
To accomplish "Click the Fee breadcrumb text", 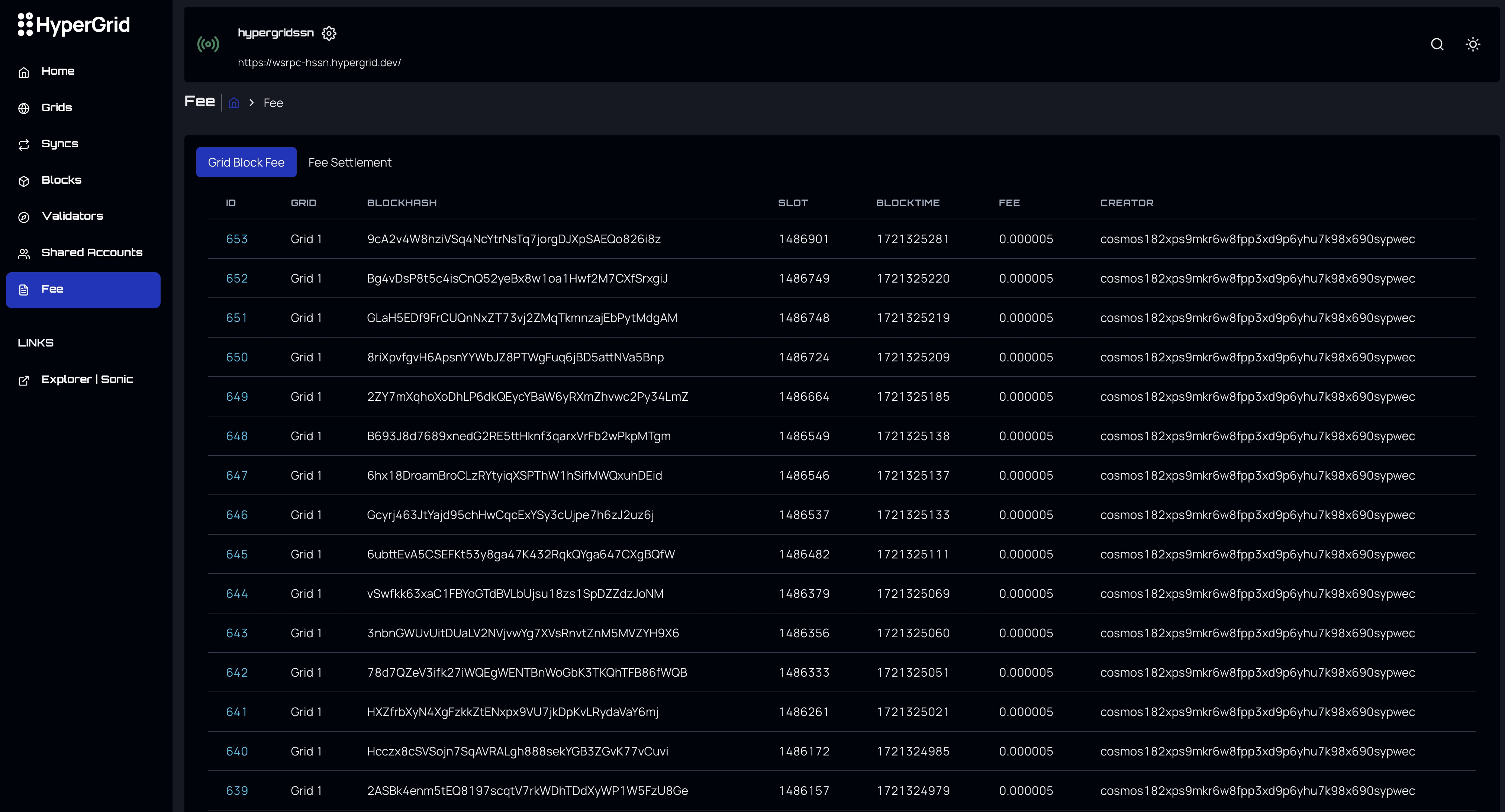I will coord(273,103).
